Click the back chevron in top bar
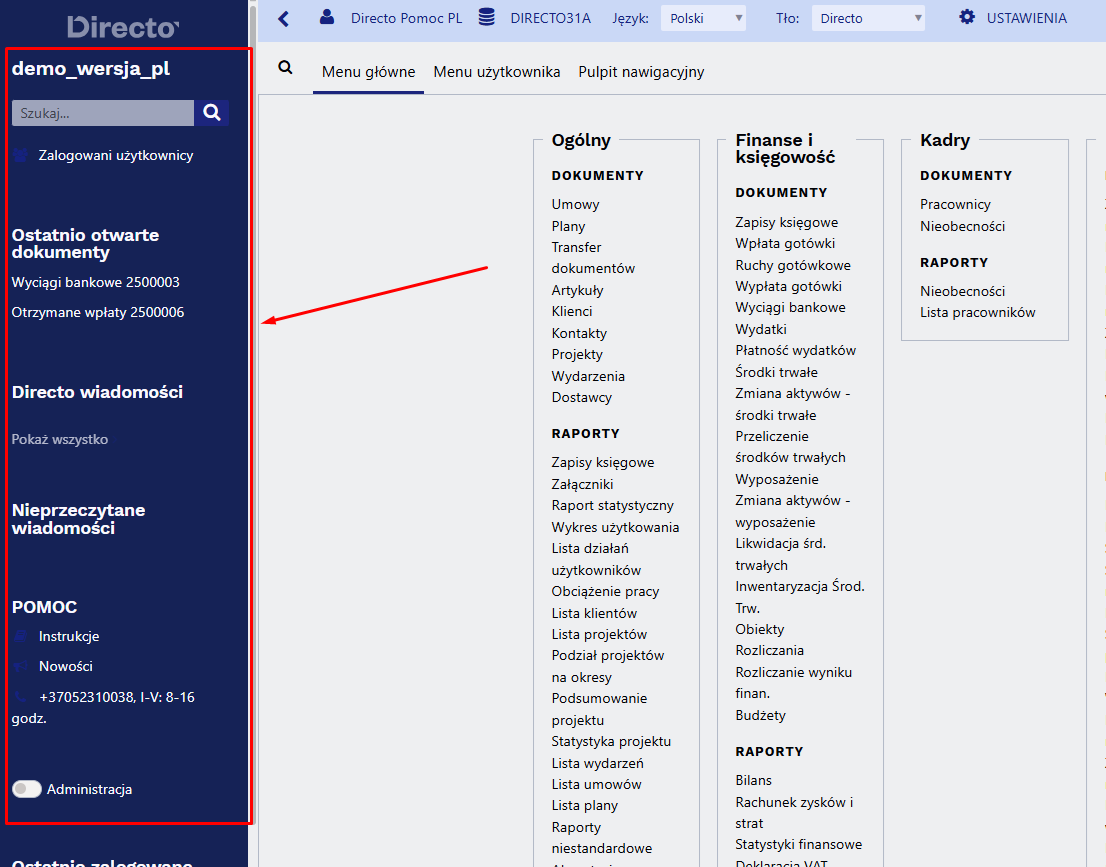 coord(284,18)
